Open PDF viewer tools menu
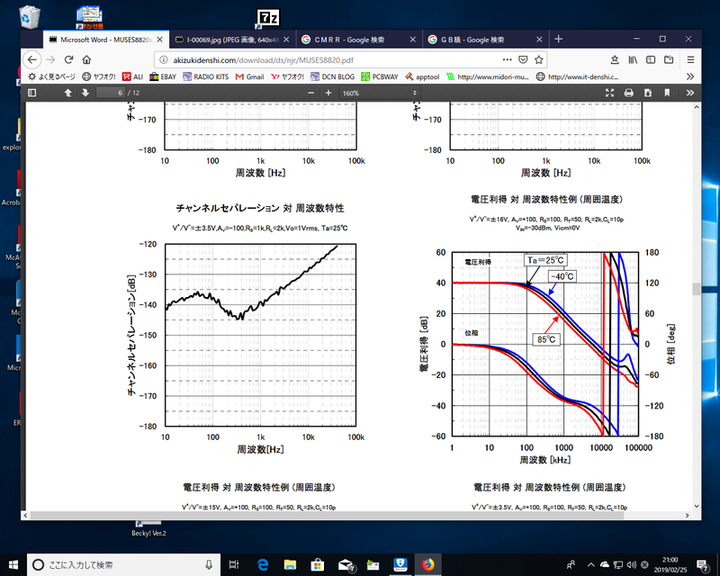This screenshot has height=576, width=720. (x=688, y=92)
